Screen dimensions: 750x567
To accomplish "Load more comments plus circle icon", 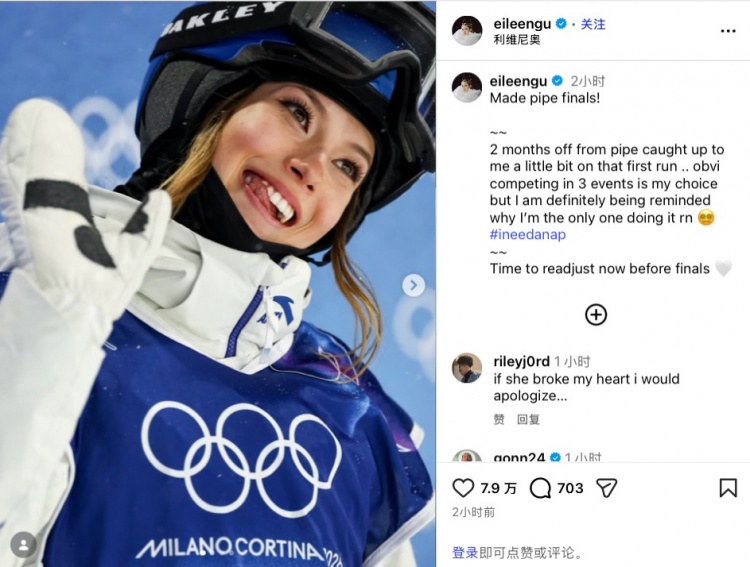I will [596, 314].
